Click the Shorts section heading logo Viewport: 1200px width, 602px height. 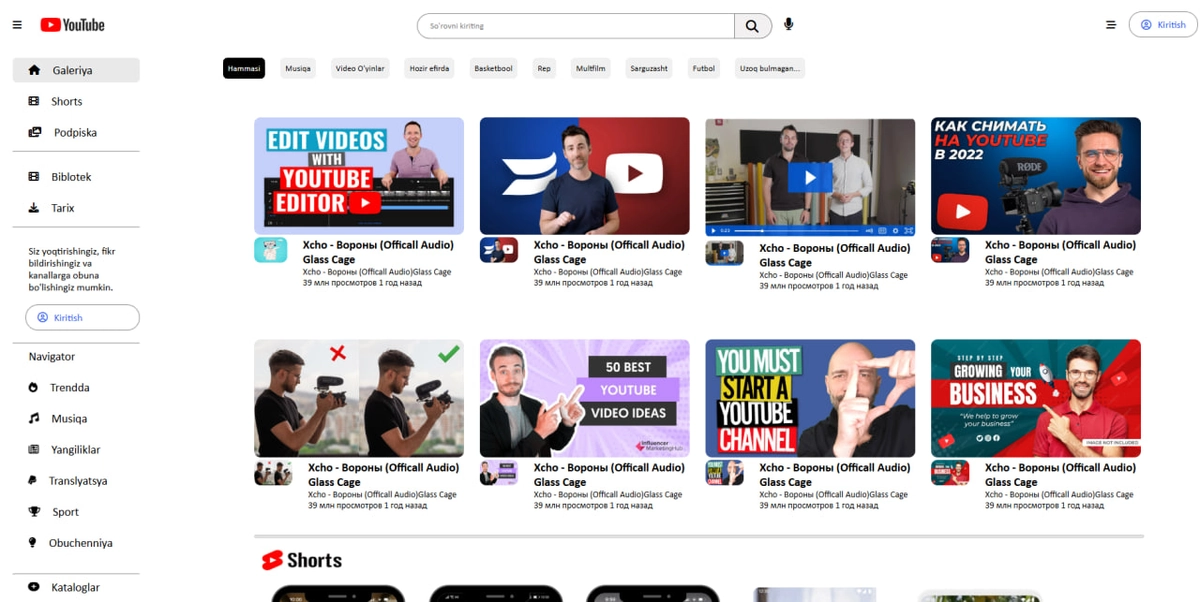(302, 560)
